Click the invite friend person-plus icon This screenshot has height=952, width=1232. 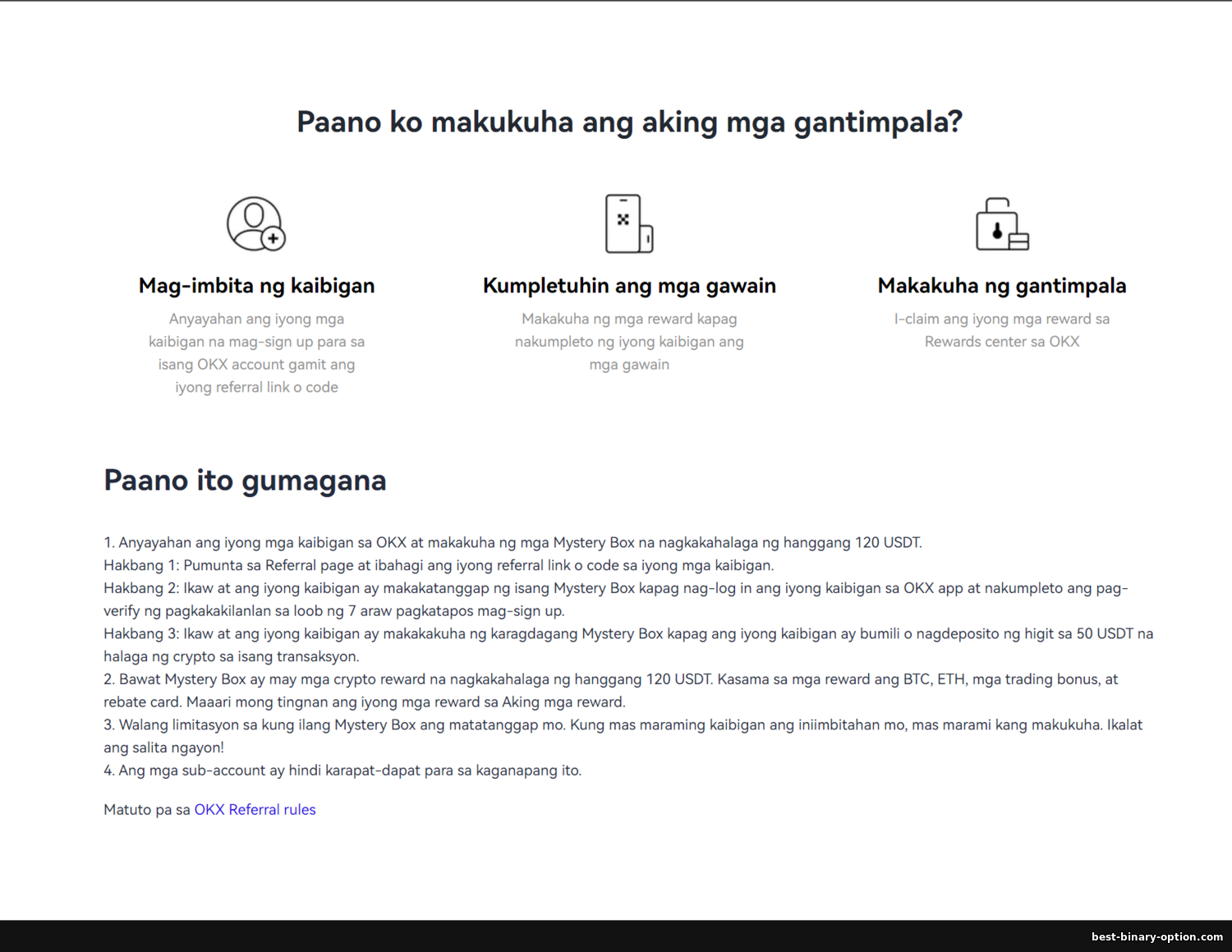[255, 223]
